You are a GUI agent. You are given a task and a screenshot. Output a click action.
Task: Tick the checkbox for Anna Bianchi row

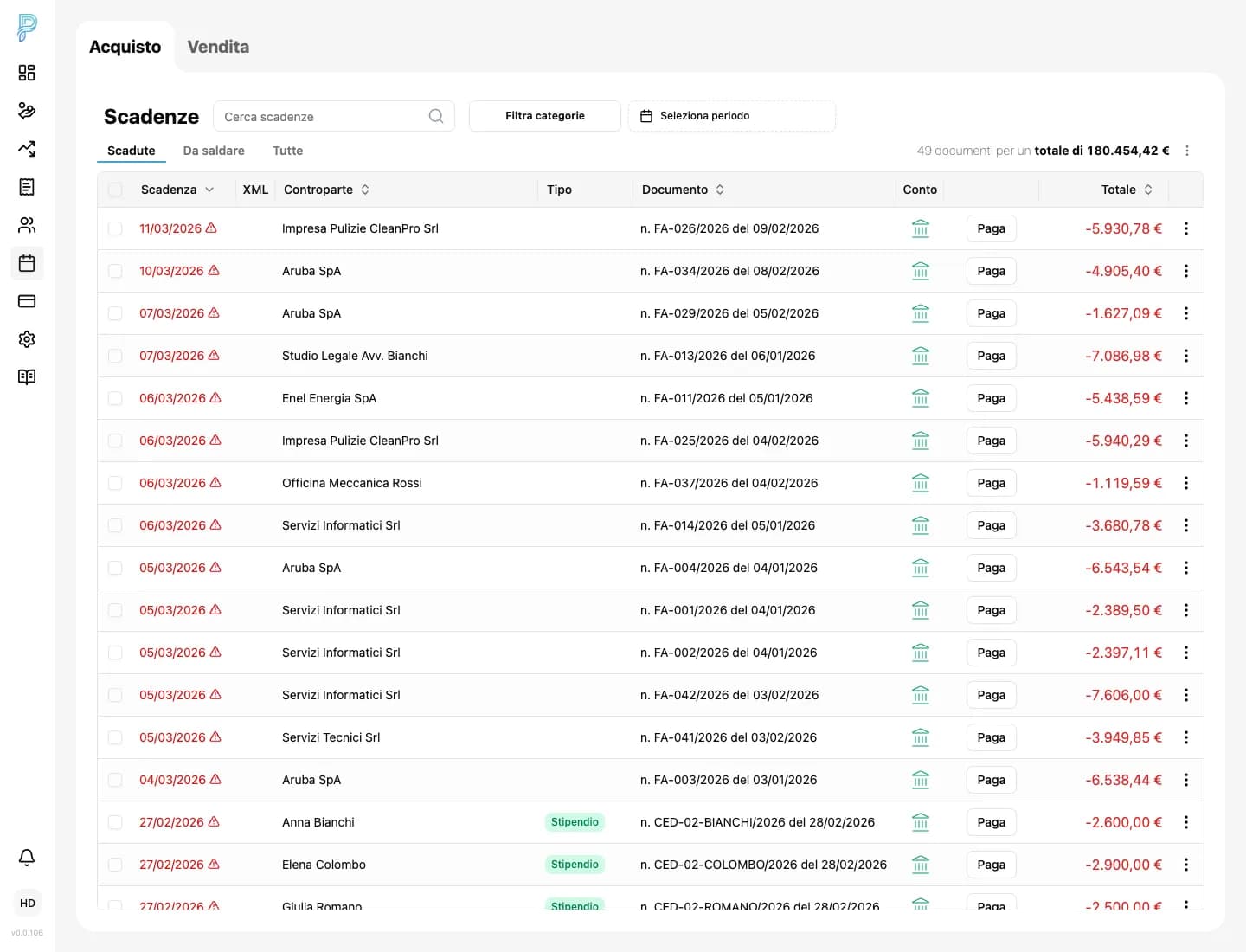115,822
